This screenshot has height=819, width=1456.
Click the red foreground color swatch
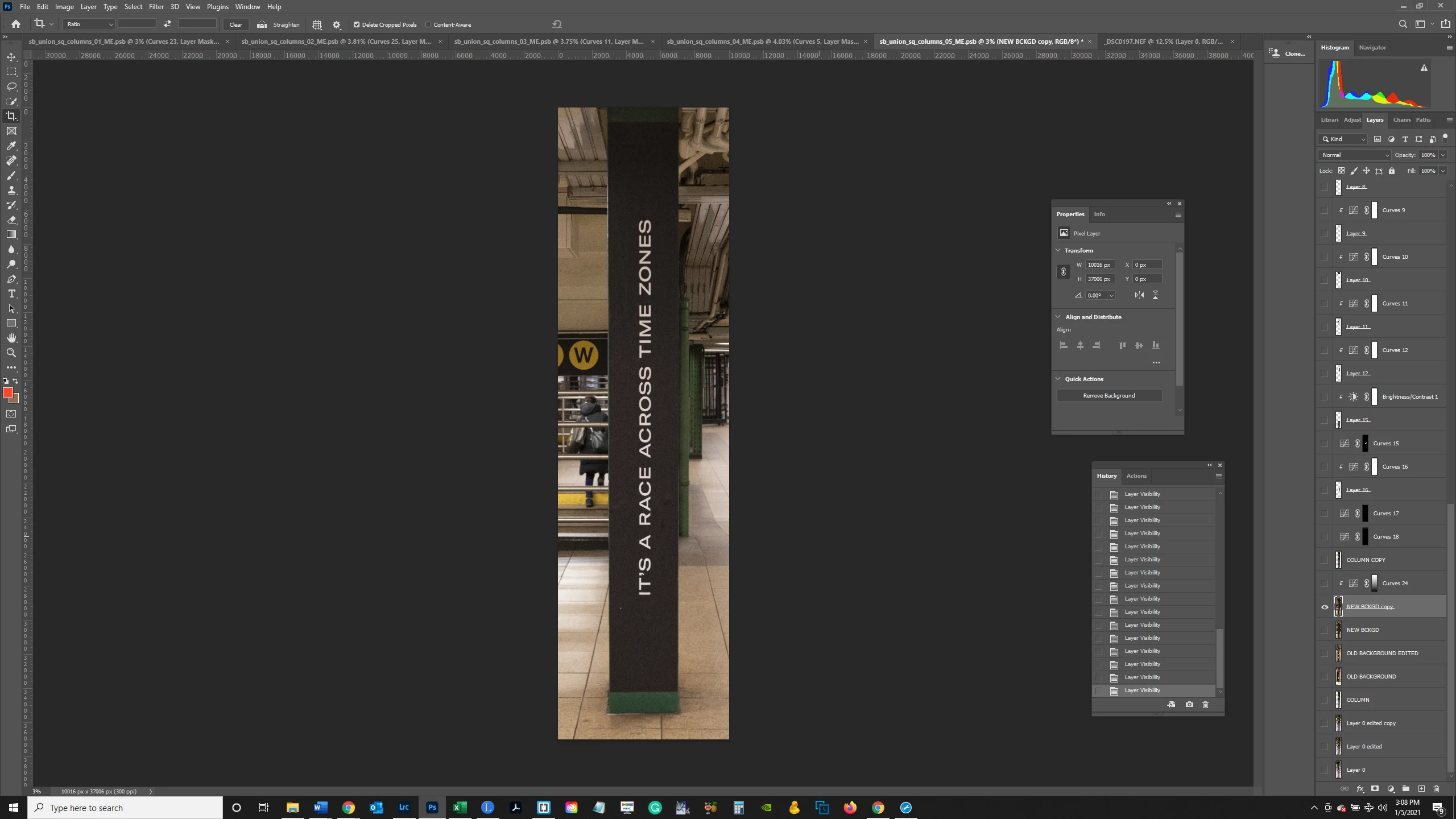[x=8, y=392]
